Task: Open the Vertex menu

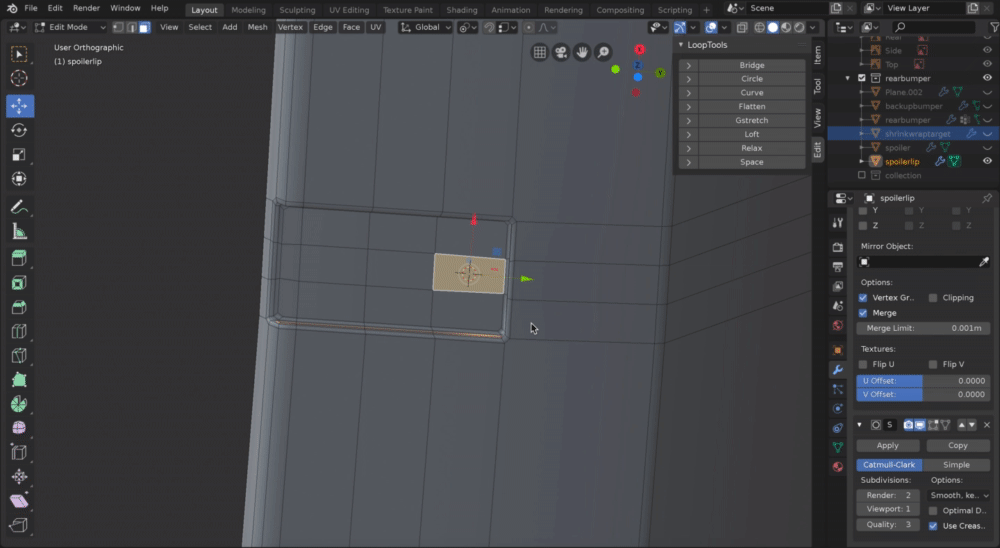Action: click(290, 27)
